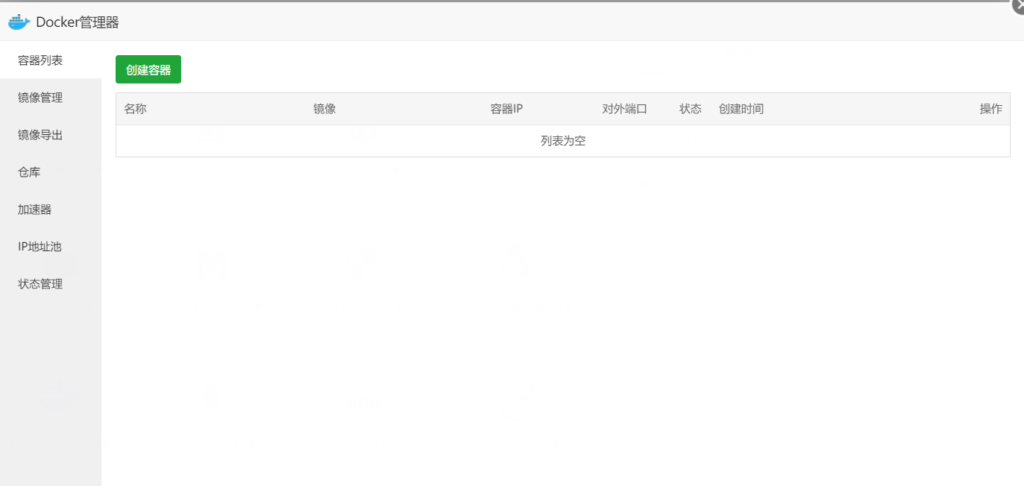The image size is (1024, 486).
Task: Select the 容器IP column header
Action: [x=506, y=109]
